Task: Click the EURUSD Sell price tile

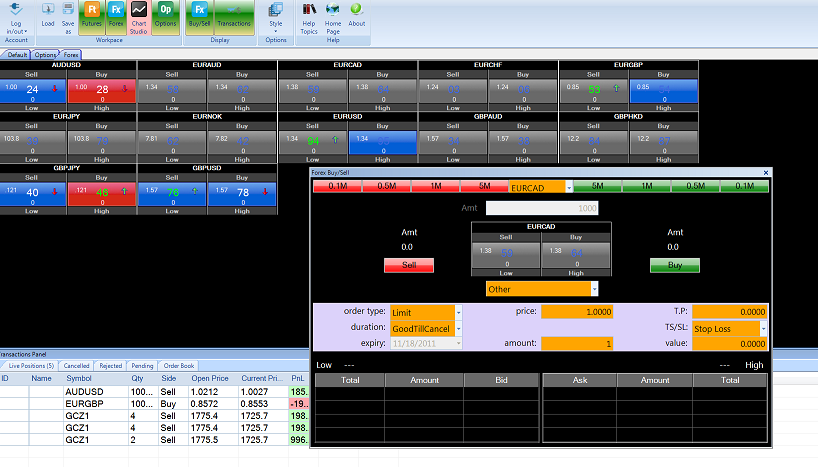Action: pos(312,142)
